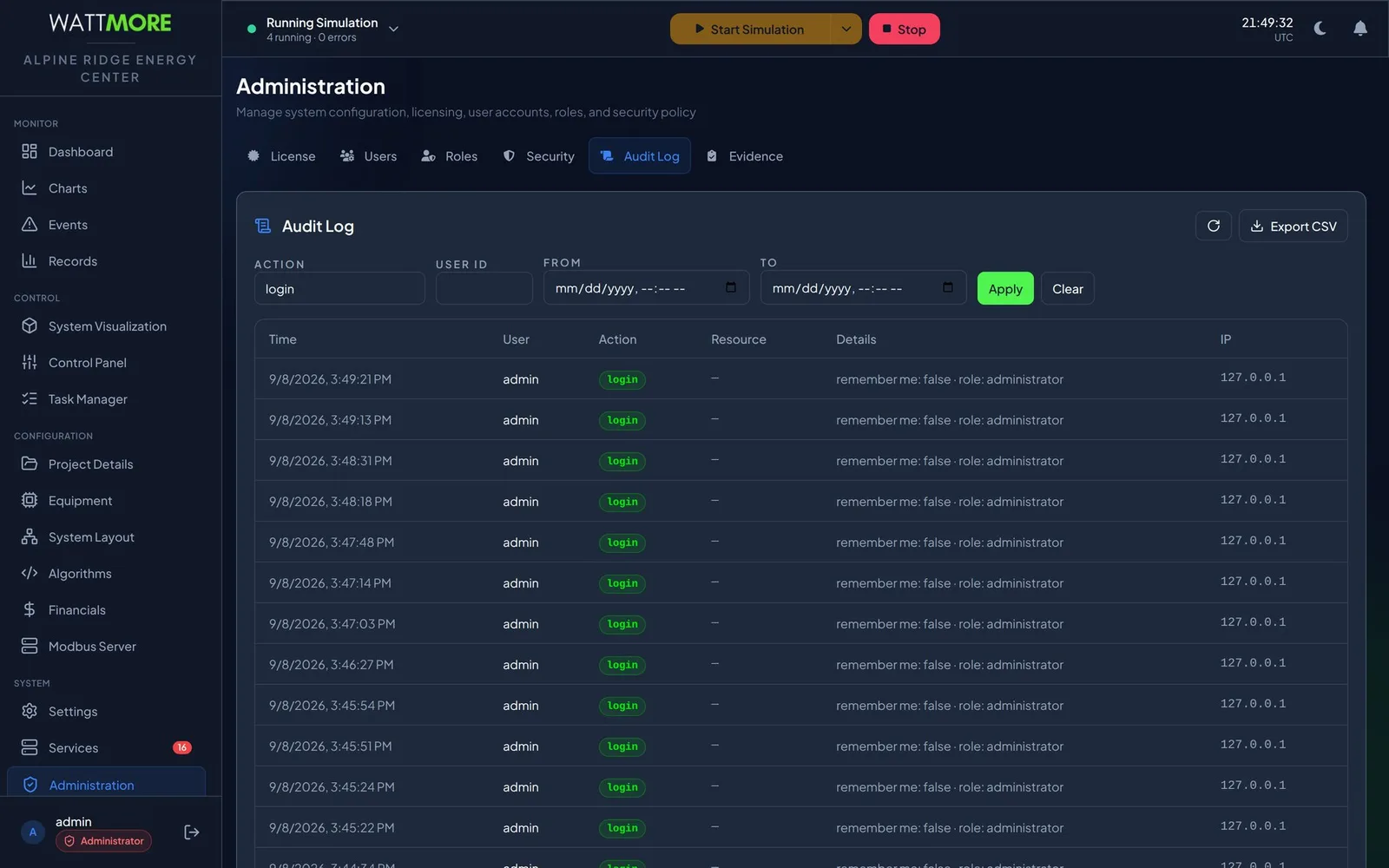Open Records bar-chart icon

[x=30, y=261]
